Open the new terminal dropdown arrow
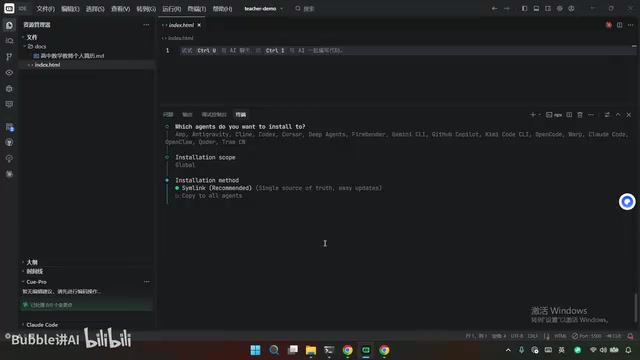This screenshot has width=640, height=360. click(540, 115)
